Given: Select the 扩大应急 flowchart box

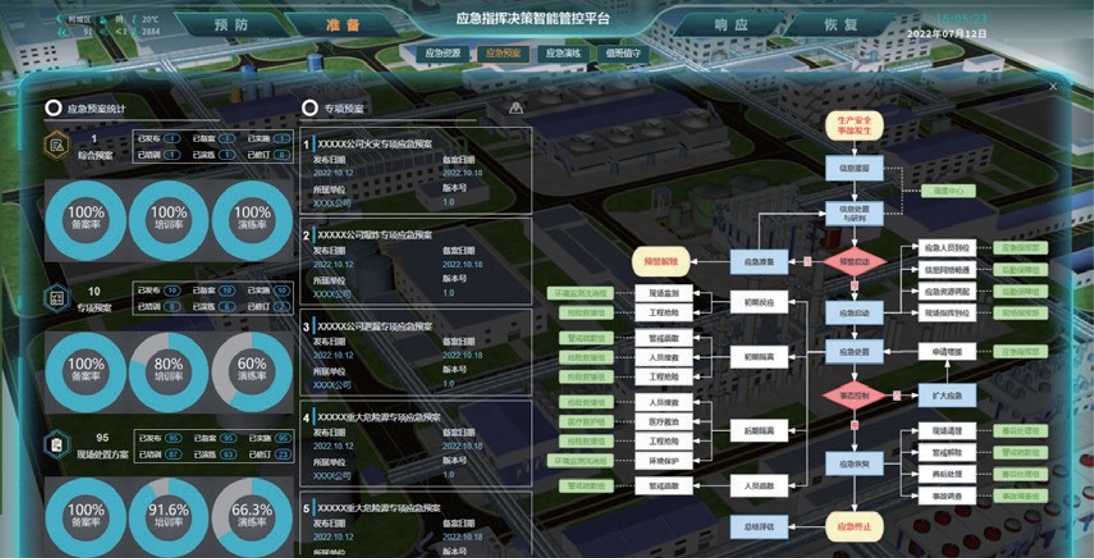Looking at the screenshot, I should [945, 395].
